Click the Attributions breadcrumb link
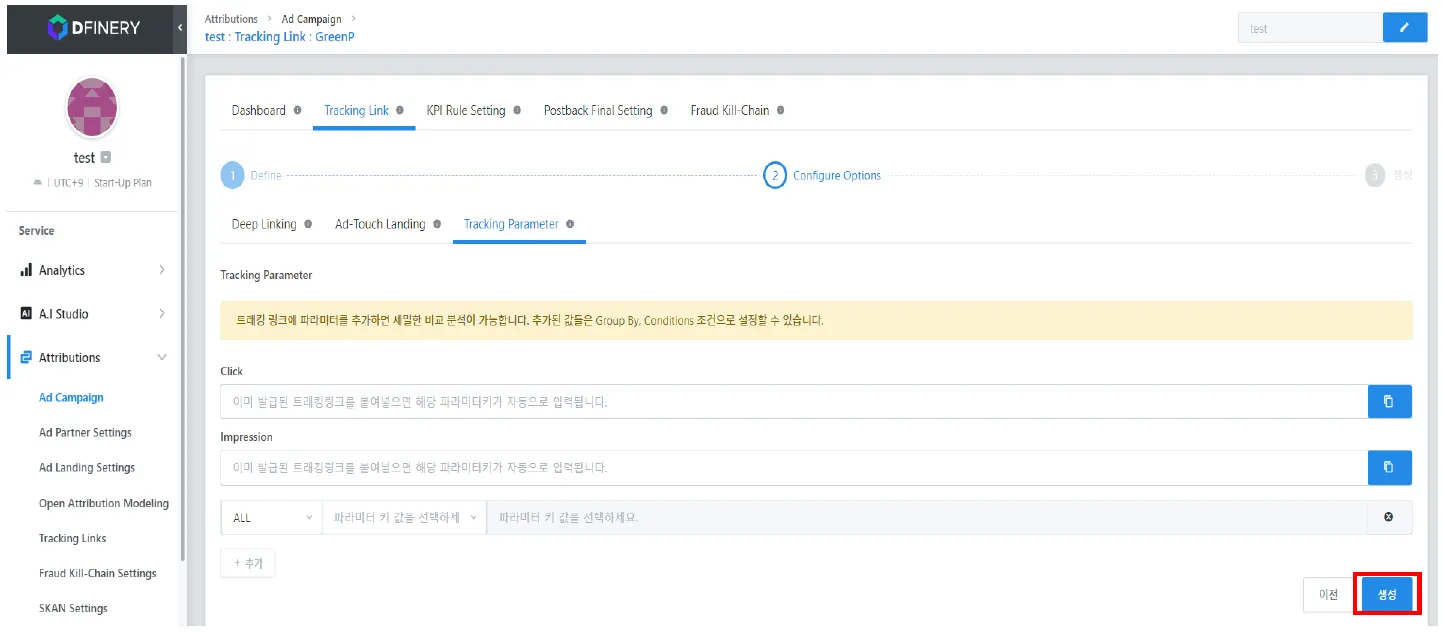Screen dimensions: 1443x634 (x=231, y=19)
